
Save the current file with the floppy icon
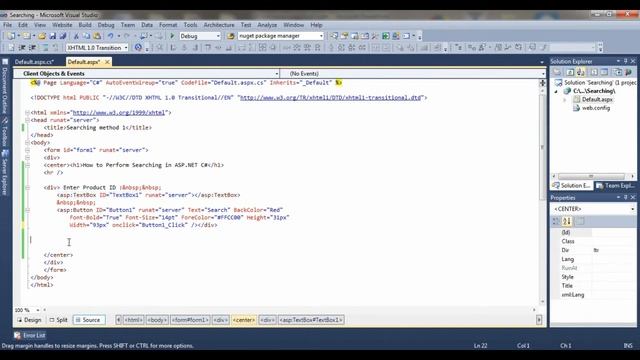(53, 36)
